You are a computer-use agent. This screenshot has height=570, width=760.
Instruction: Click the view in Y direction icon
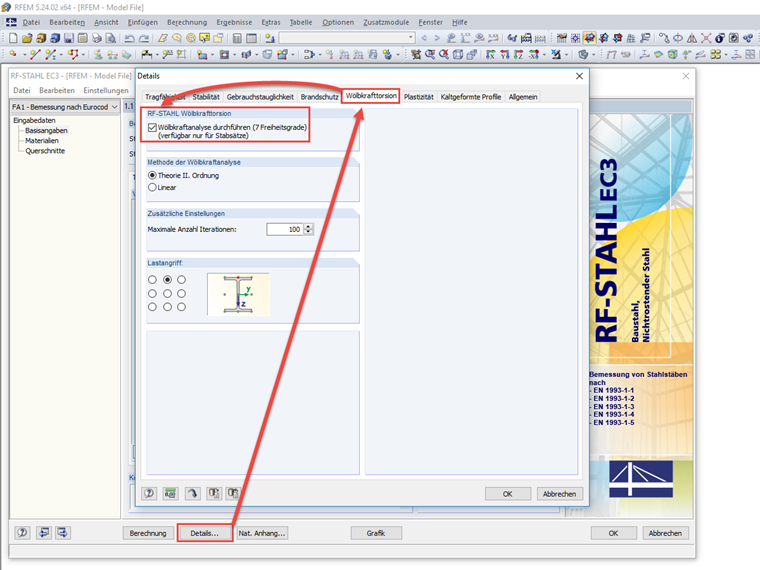[x=505, y=54]
